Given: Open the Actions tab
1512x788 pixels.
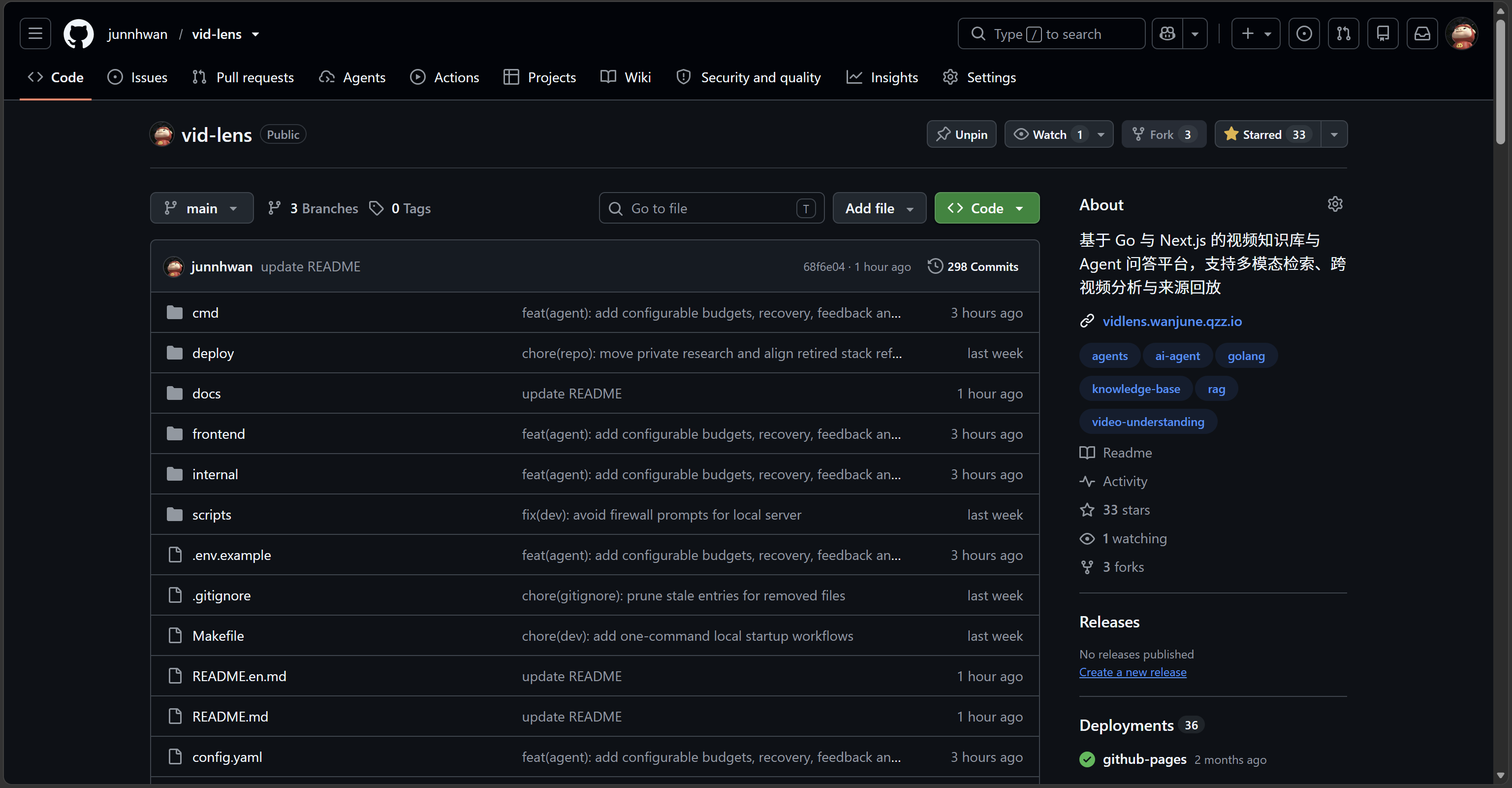Looking at the screenshot, I should (444, 77).
